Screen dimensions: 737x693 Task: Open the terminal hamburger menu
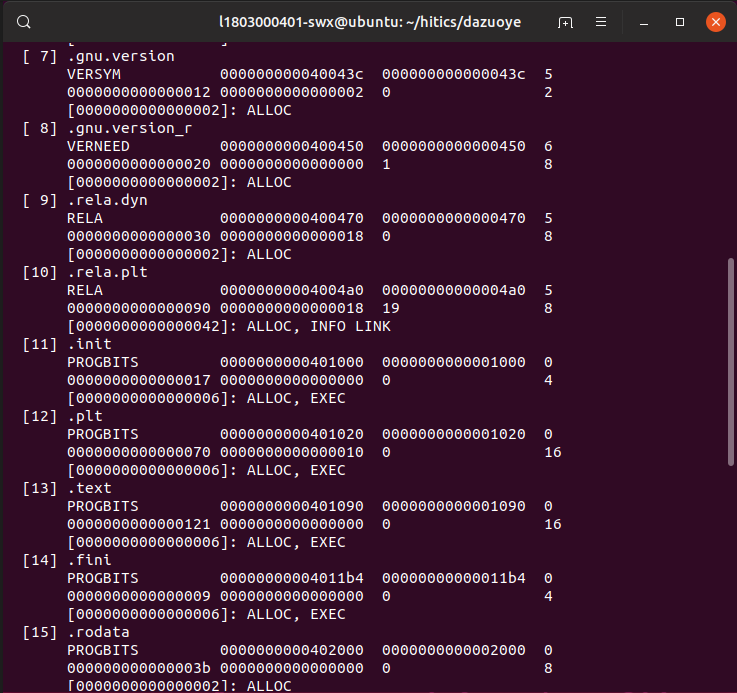pyautogui.click(x=601, y=22)
